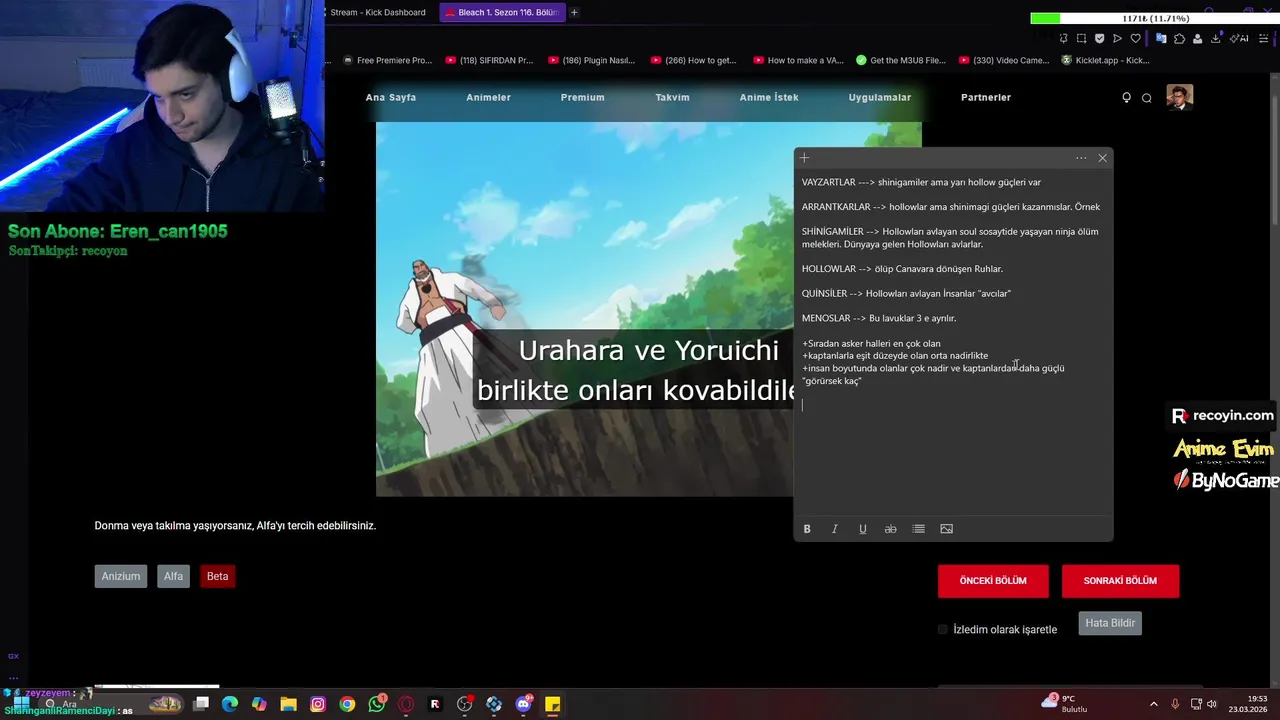The image size is (1280, 720).
Task: Tick the İzledim olarak işaretle checkbox
Action: [x=943, y=629]
